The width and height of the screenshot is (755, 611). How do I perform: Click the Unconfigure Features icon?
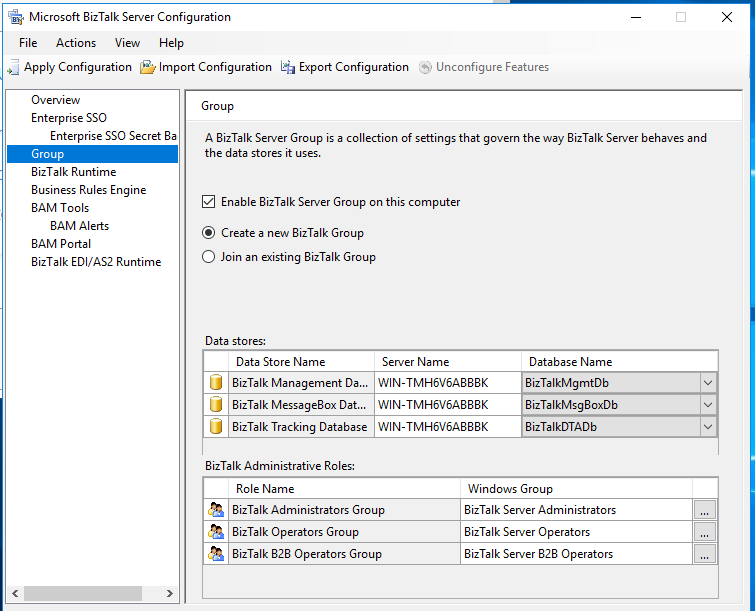[425, 67]
